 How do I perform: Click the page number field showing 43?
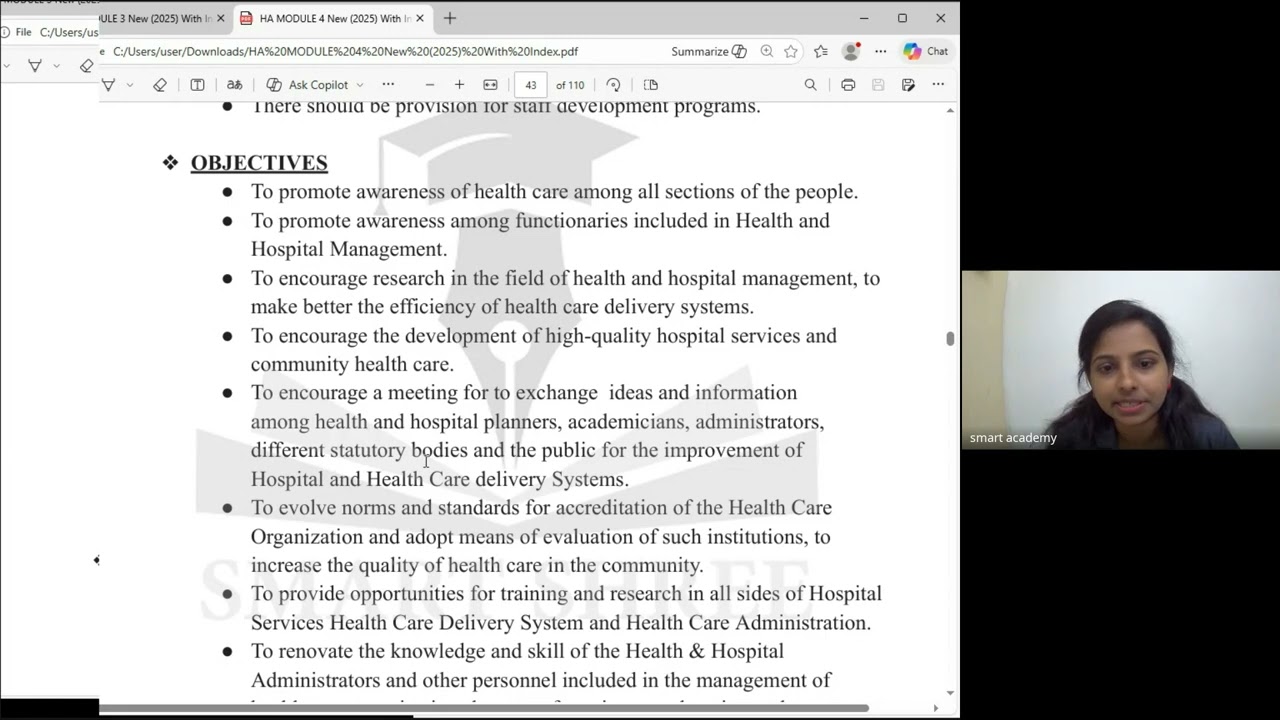[531, 85]
